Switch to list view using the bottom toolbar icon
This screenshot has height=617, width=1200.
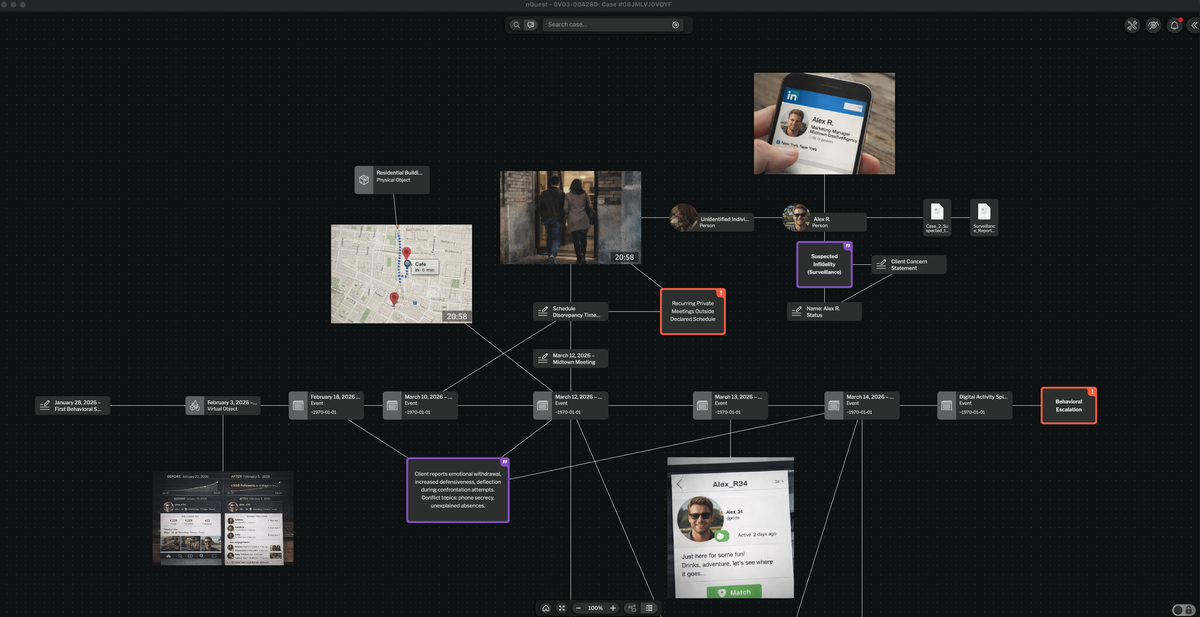click(x=649, y=607)
